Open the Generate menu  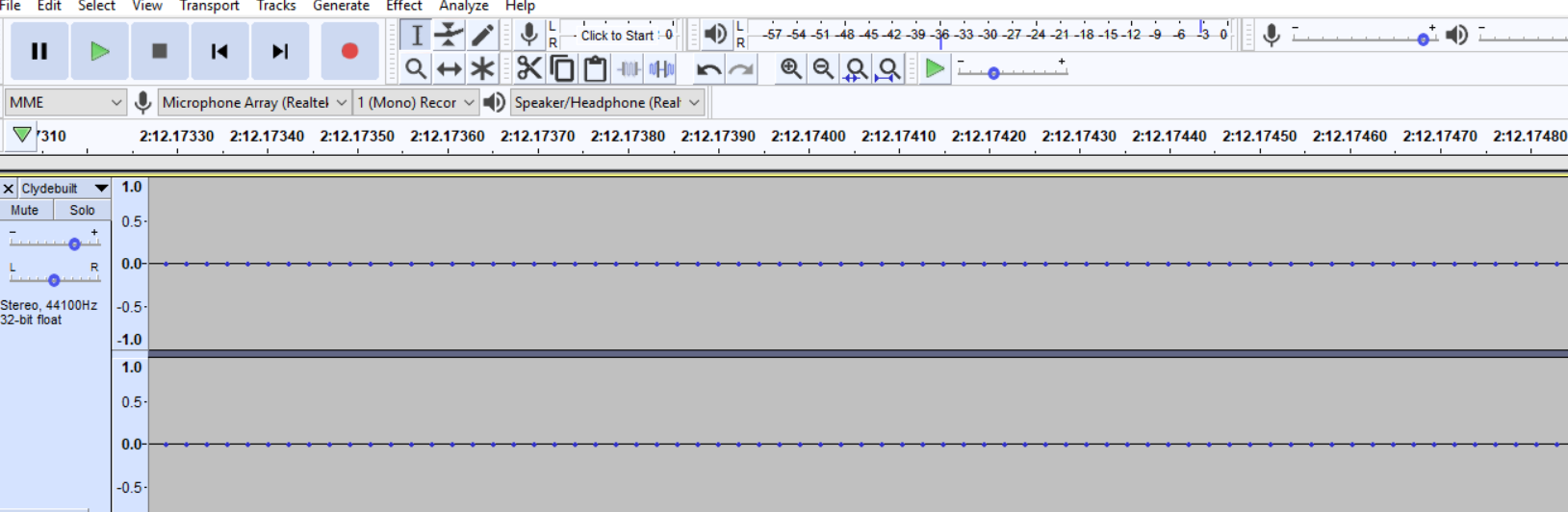(x=341, y=6)
